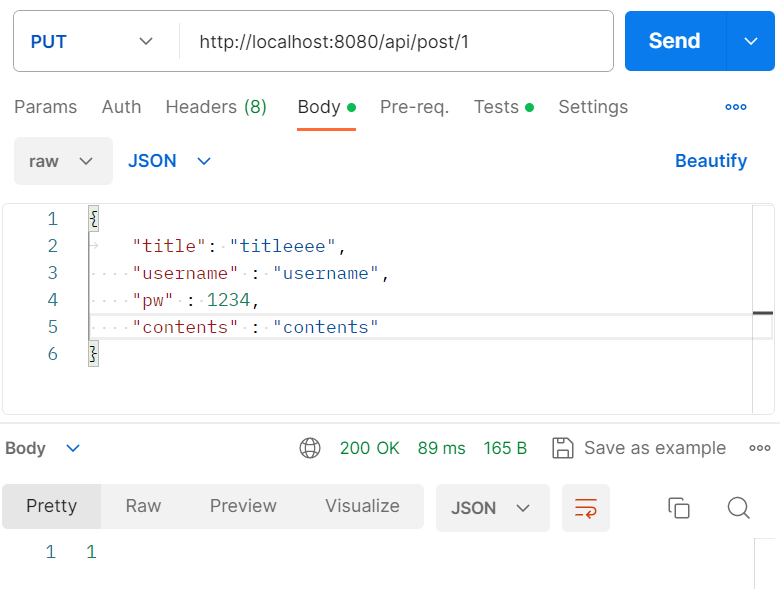Copy the response with copy icon

[x=679, y=508]
